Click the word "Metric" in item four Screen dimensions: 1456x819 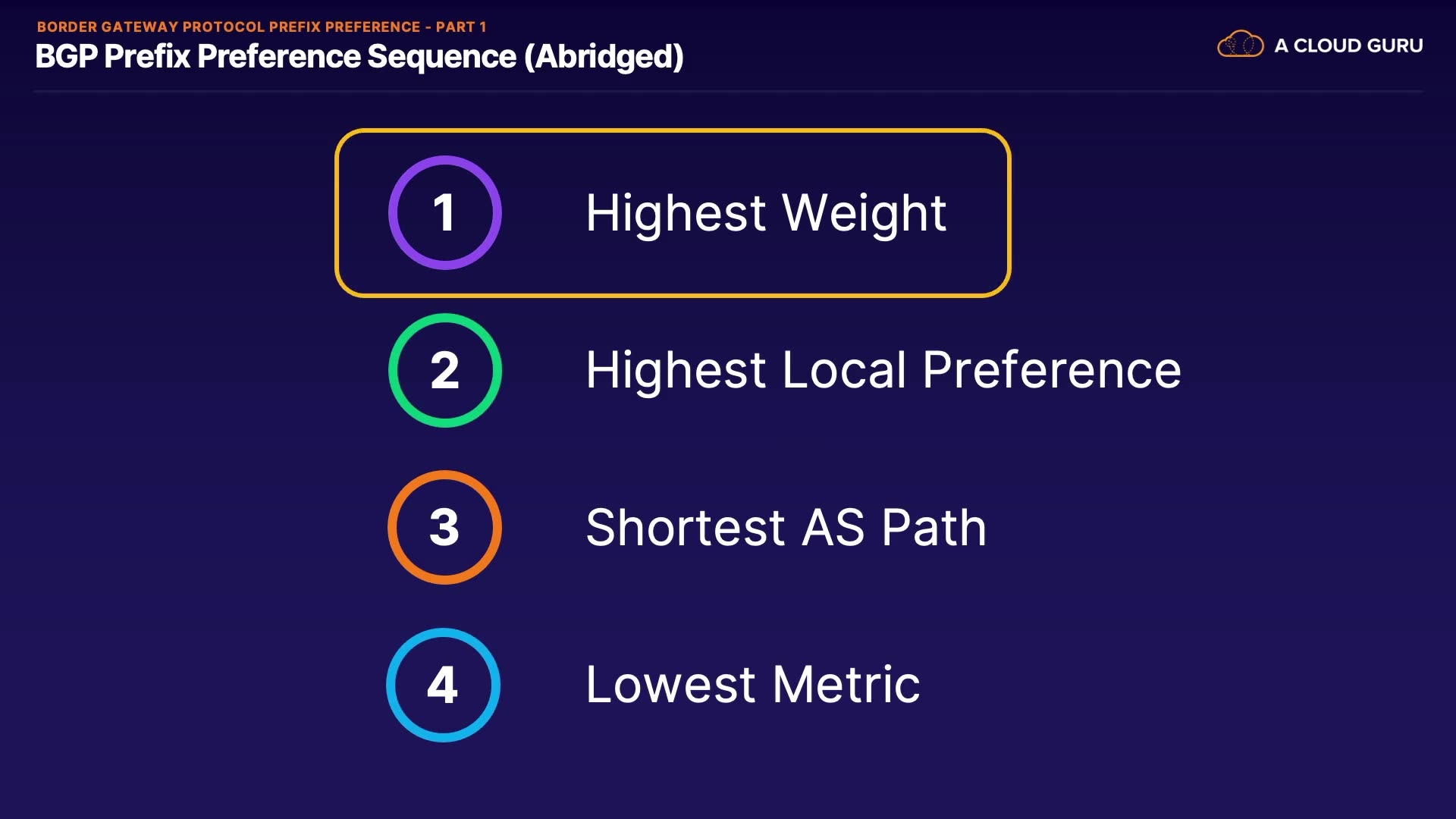846,685
